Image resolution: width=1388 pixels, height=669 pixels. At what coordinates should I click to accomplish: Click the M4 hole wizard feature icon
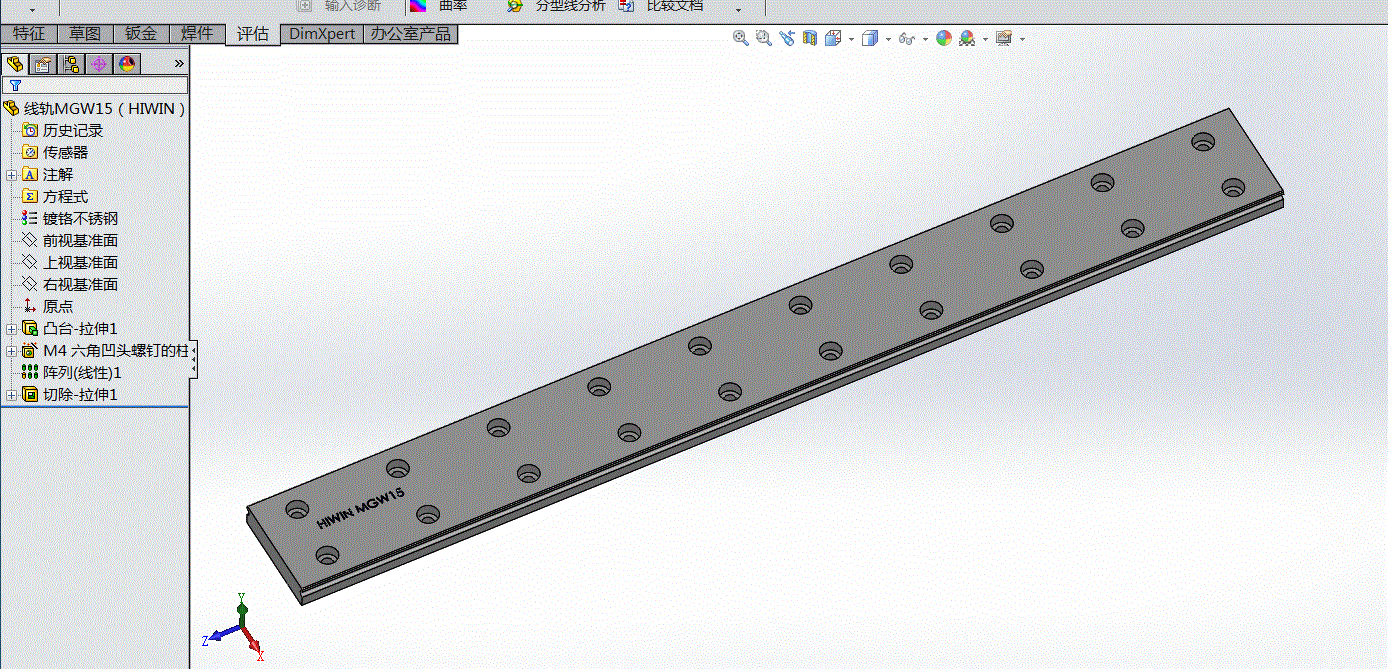coord(30,350)
